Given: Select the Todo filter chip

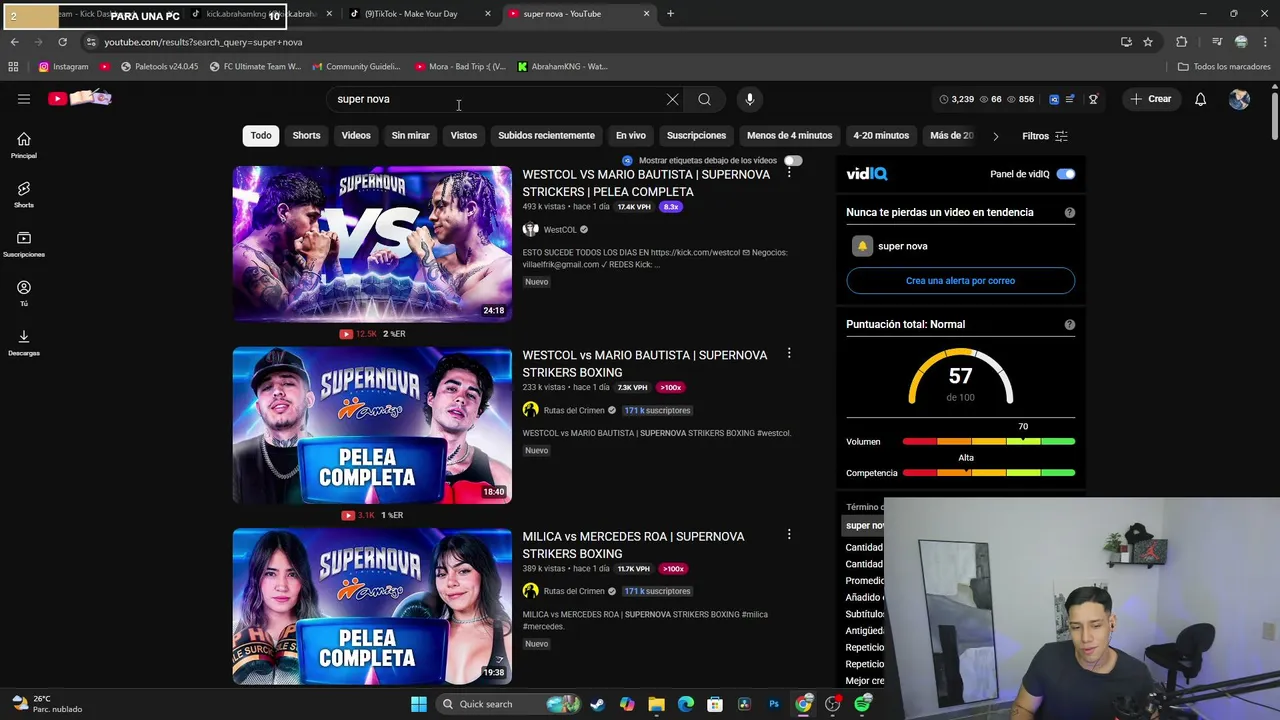Looking at the screenshot, I should (x=261, y=135).
